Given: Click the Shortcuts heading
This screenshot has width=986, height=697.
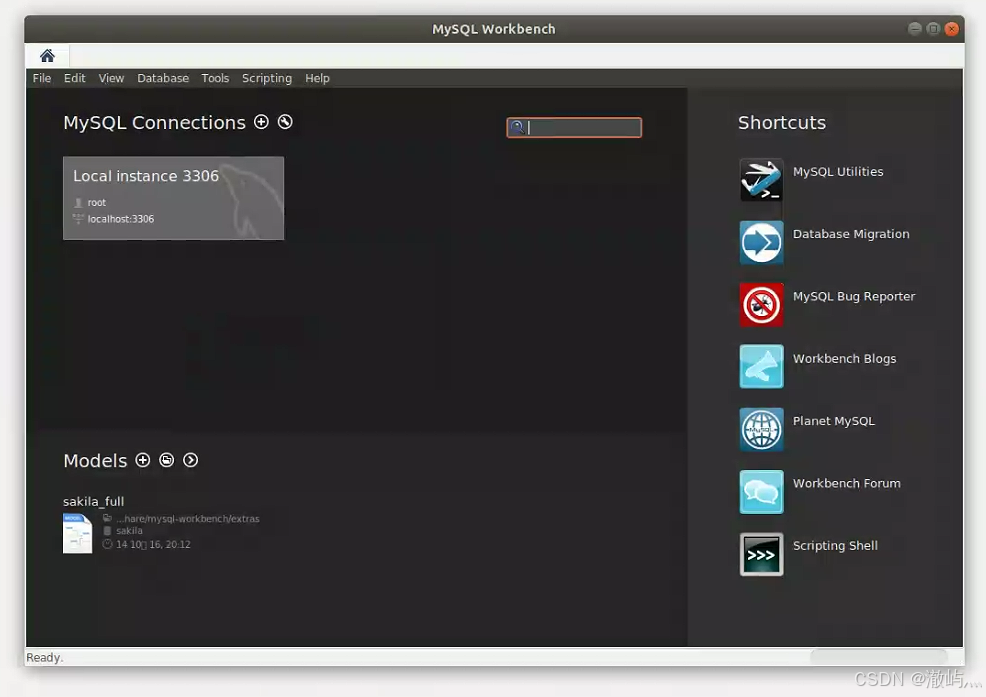Looking at the screenshot, I should pos(782,123).
